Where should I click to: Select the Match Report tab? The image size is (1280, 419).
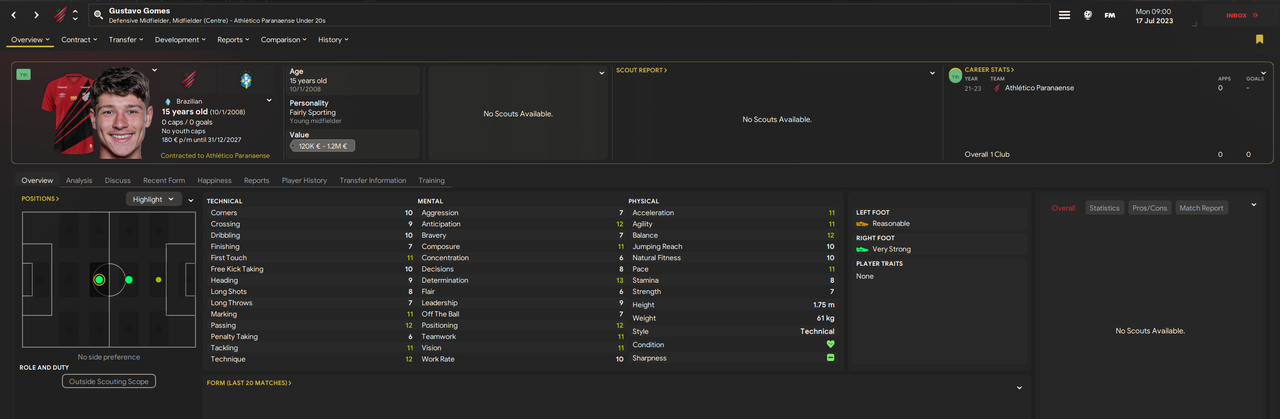click(1201, 208)
